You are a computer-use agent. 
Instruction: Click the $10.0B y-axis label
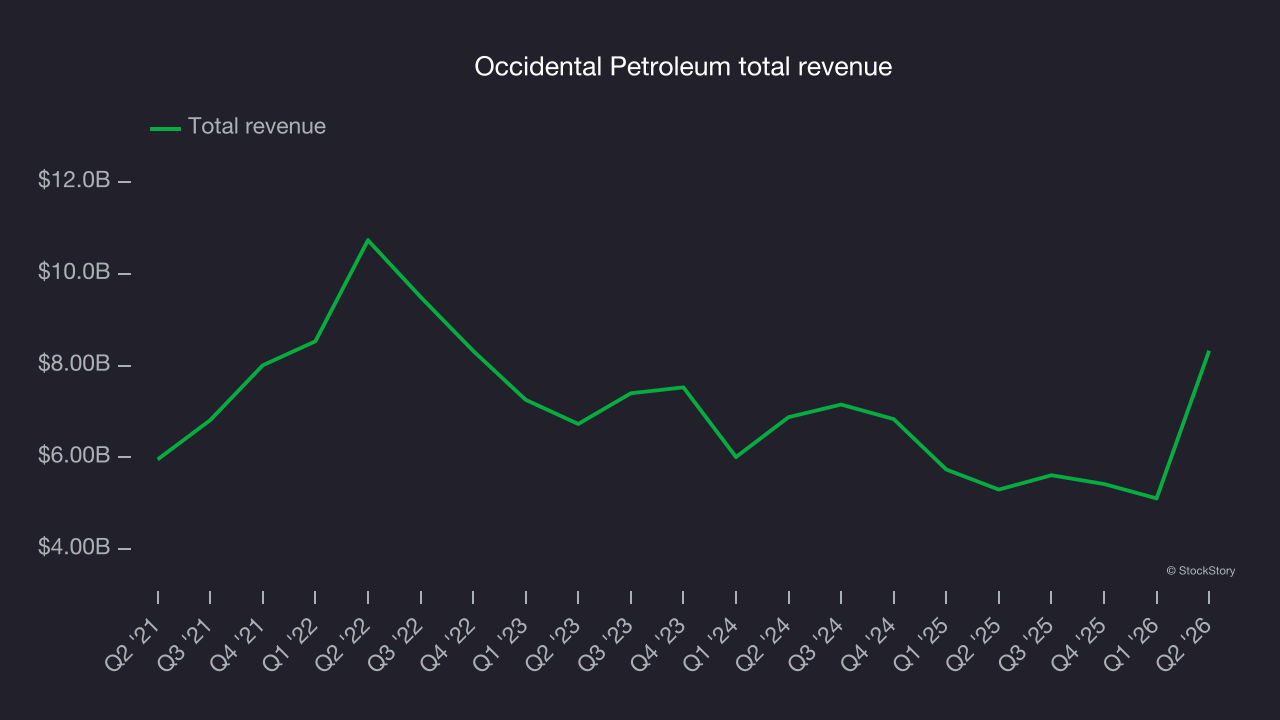(74, 273)
